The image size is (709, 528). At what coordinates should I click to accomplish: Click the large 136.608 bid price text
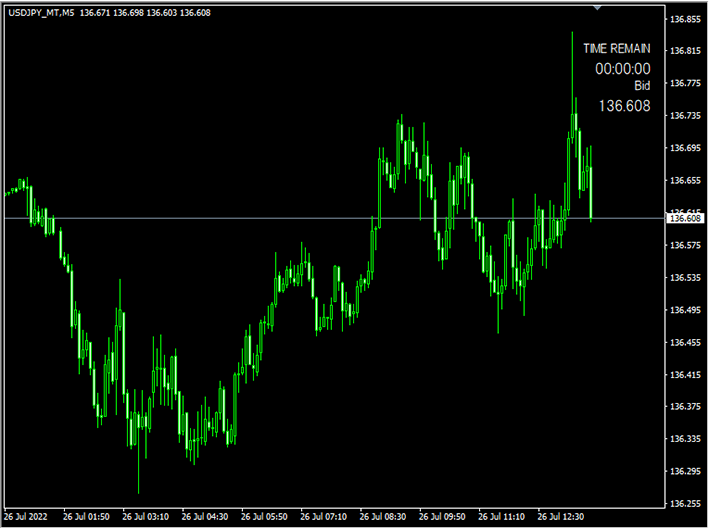(624, 106)
